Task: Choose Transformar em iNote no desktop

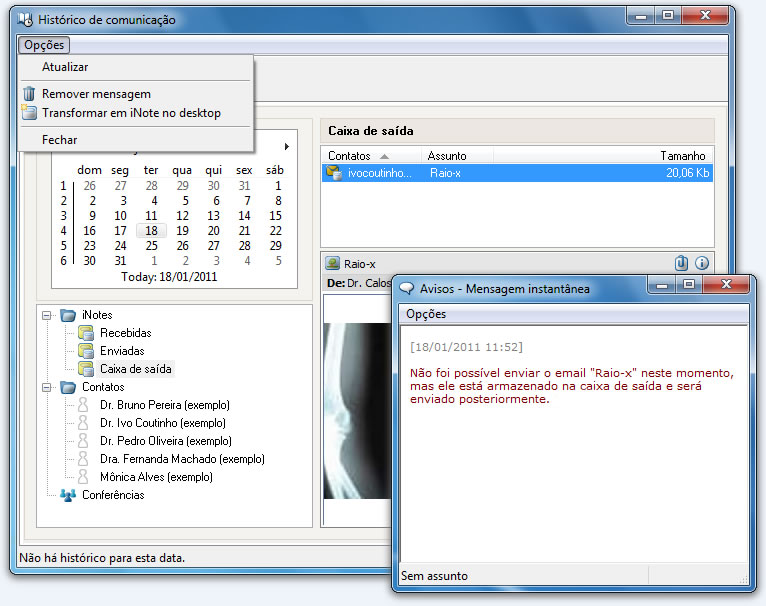Action: pos(131,113)
